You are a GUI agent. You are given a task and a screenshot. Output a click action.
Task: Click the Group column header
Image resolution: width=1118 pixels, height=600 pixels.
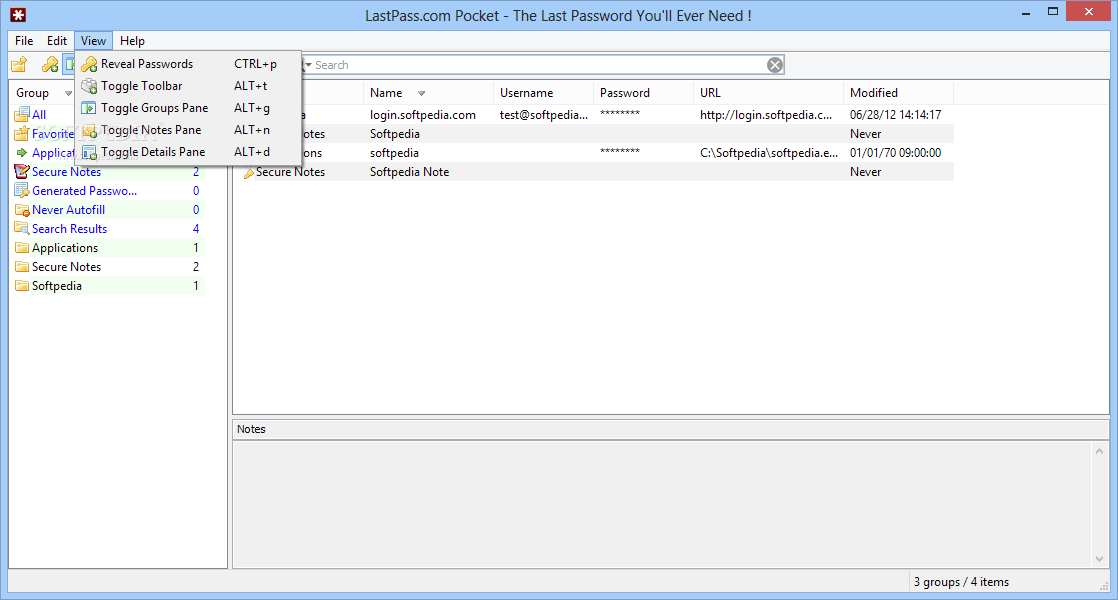click(x=33, y=93)
